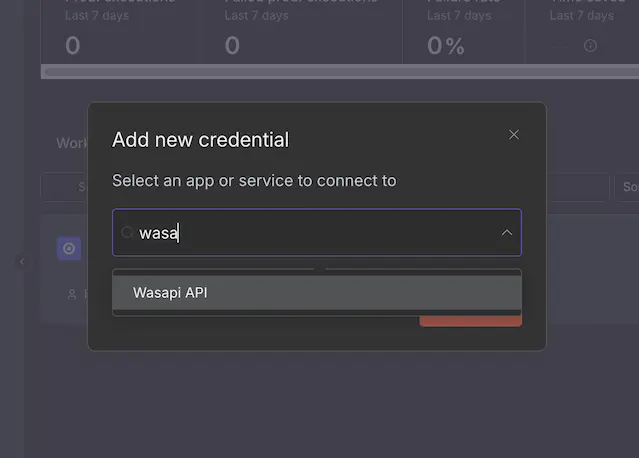639x458 pixels.
Task: Click into the 'wasa' search field
Action: [317, 232]
